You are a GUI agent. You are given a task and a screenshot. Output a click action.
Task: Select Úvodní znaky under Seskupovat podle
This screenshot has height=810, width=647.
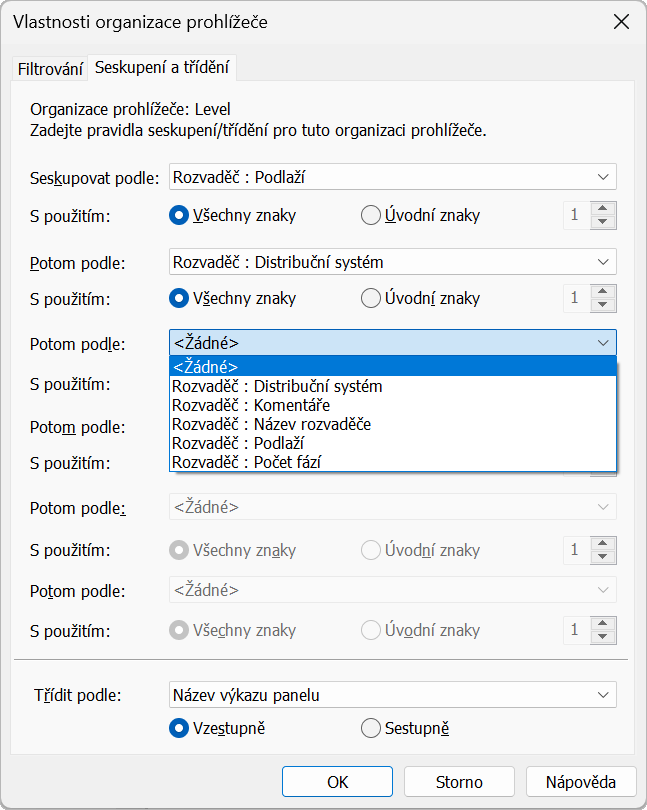pos(371,215)
